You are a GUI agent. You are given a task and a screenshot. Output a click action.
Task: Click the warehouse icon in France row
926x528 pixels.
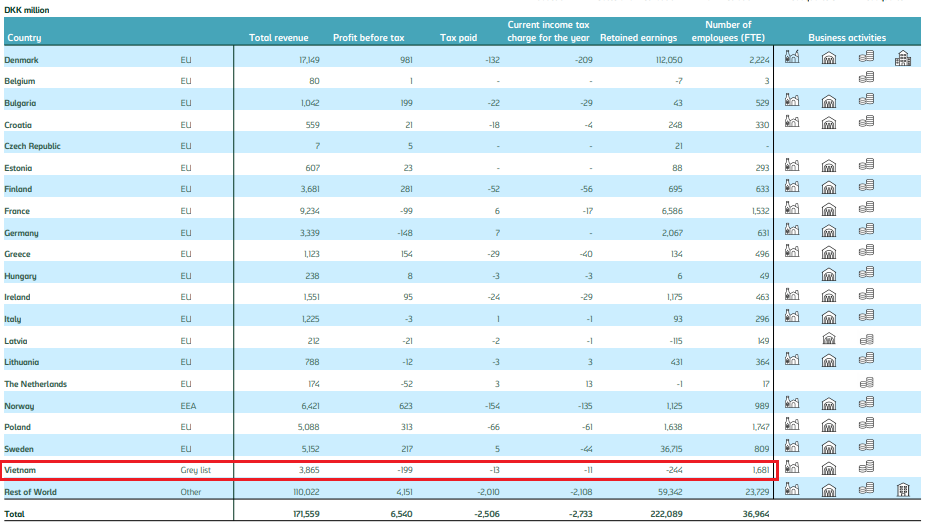tap(828, 210)
